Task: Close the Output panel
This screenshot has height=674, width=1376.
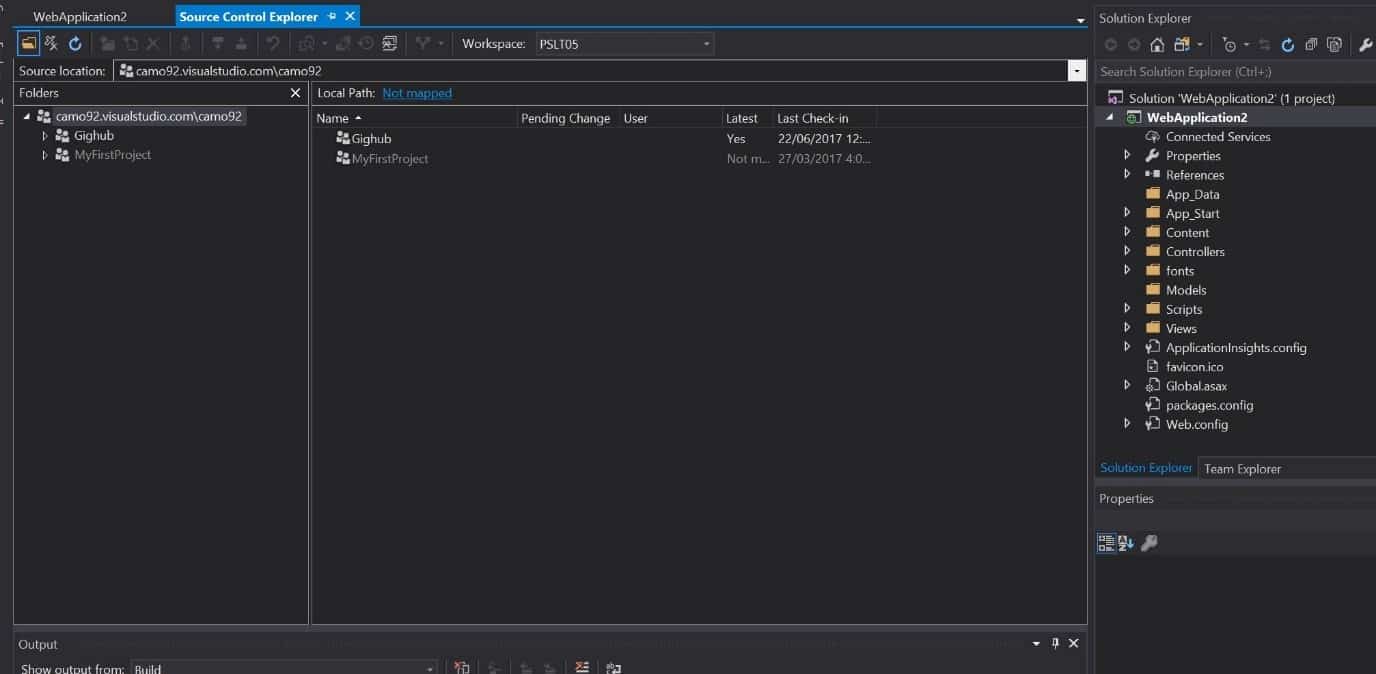Action: tap(1074, 643)
